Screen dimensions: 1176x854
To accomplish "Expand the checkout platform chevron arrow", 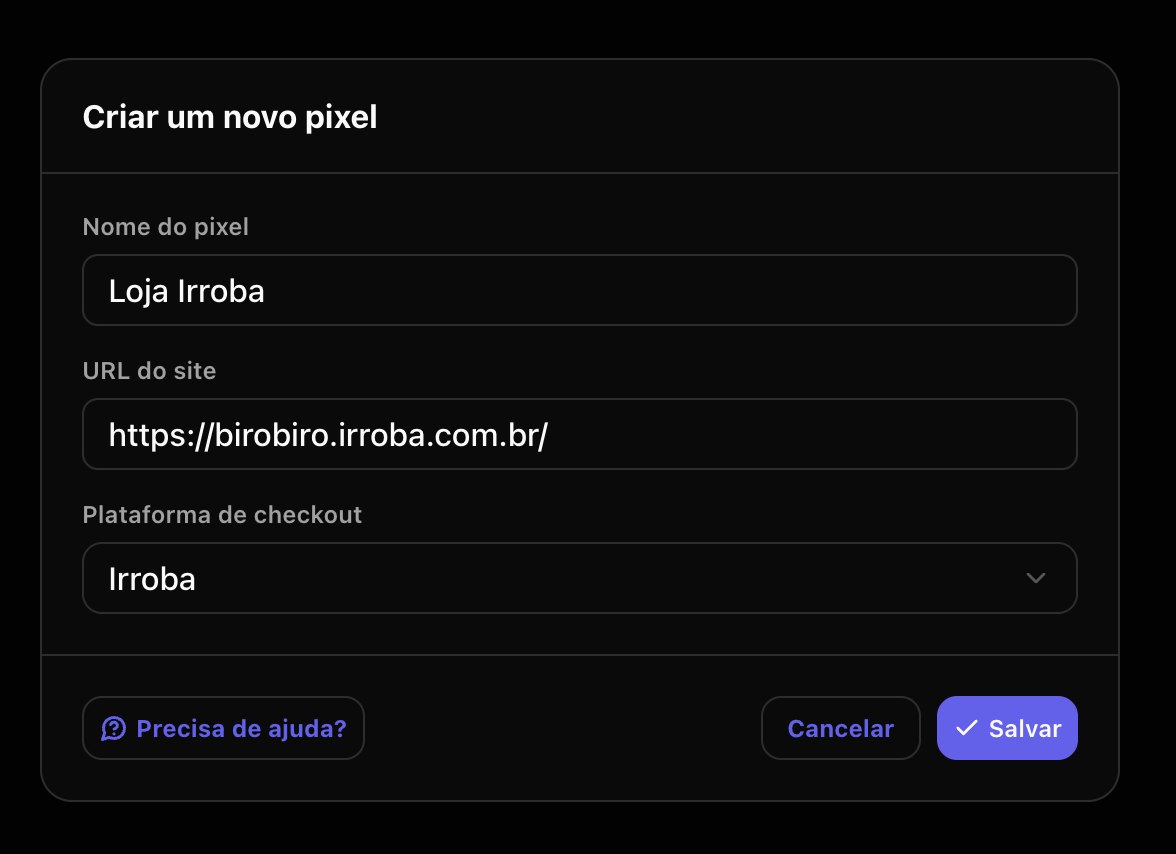I will click(1036, 578).
